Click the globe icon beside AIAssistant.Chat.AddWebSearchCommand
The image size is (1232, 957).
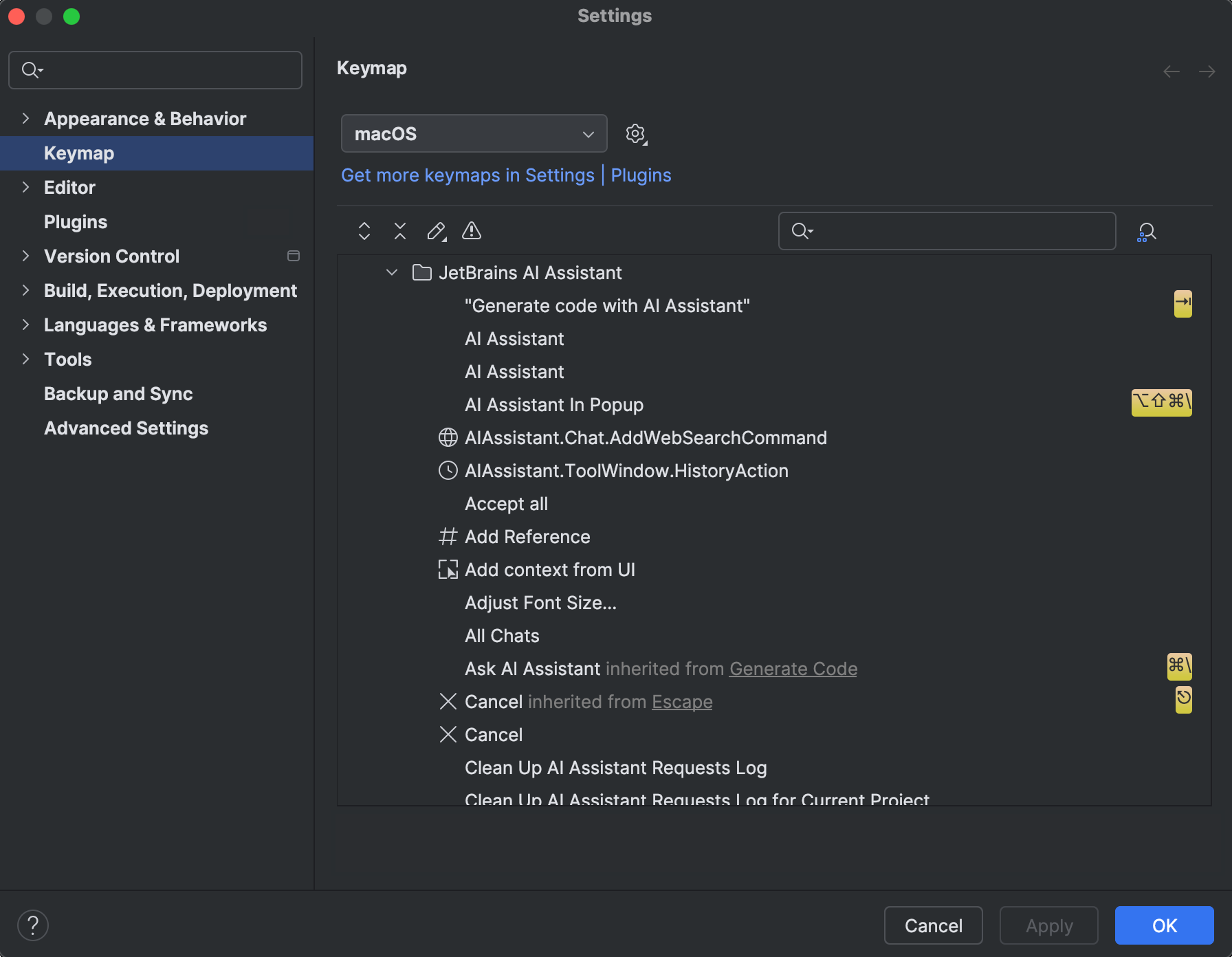point(448,437)
